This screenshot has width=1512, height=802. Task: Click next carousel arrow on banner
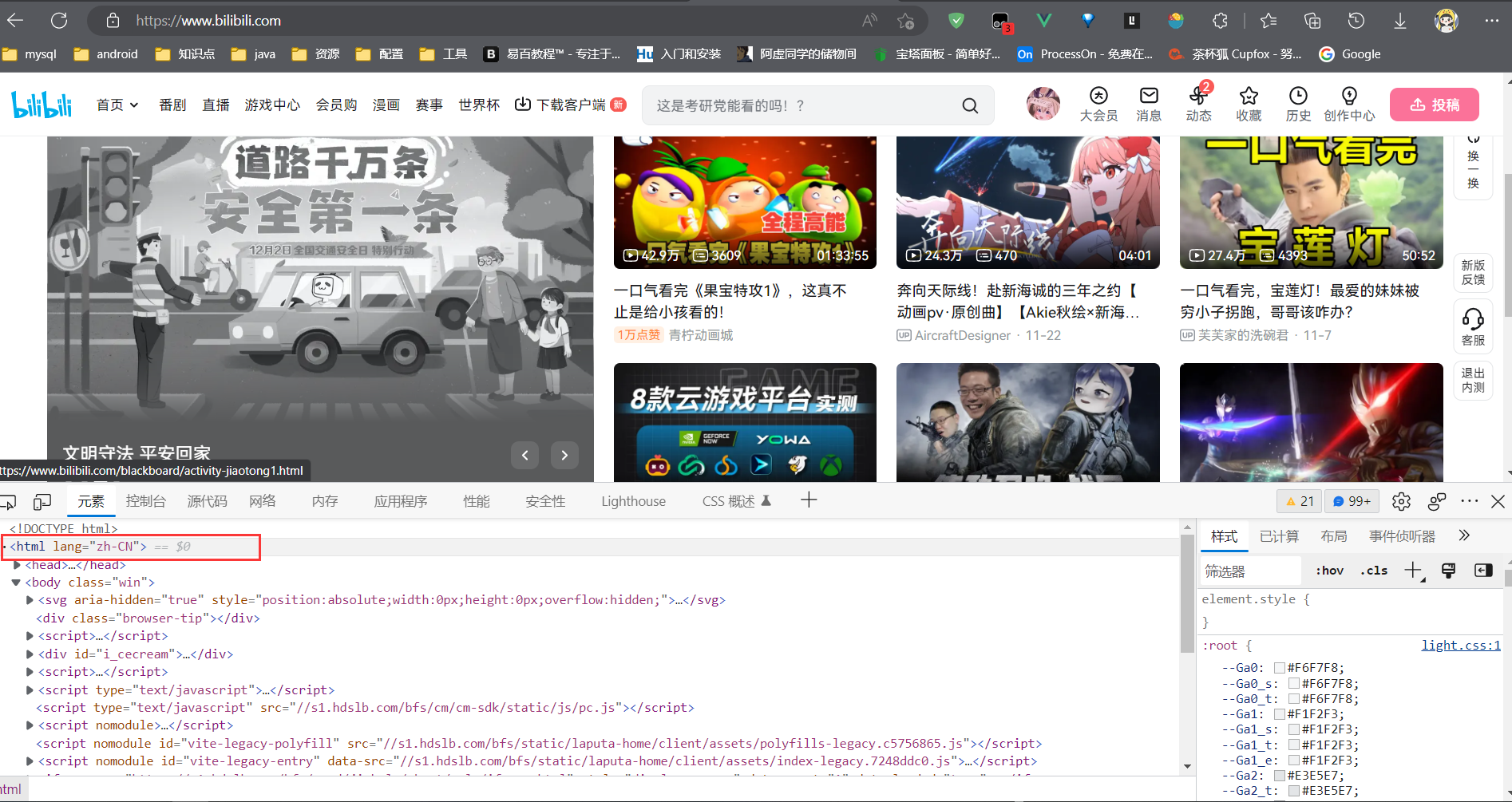click(564, 455)
